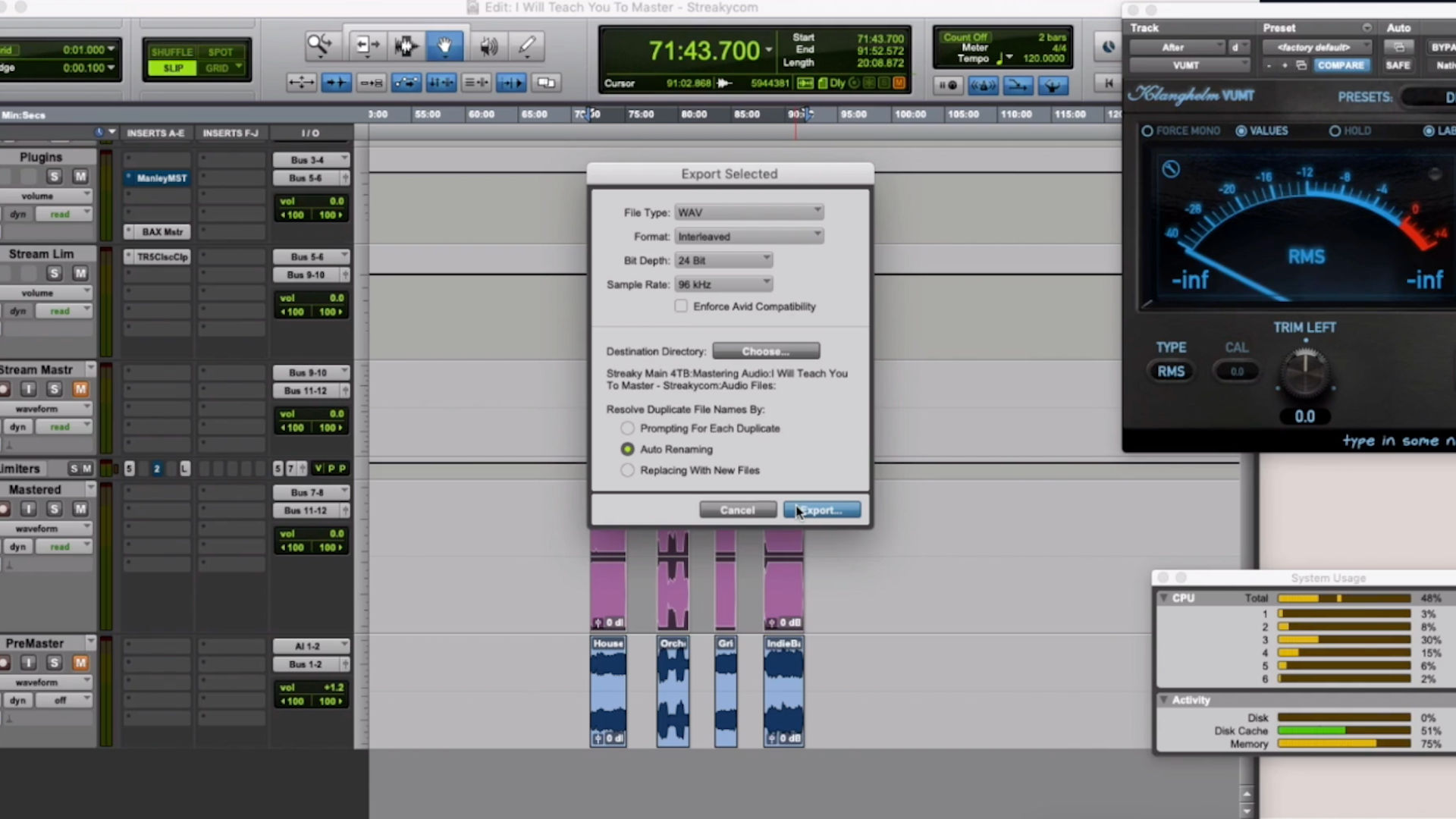
Task: Select the Selector waveform tool
Action: tap(406, 46)
